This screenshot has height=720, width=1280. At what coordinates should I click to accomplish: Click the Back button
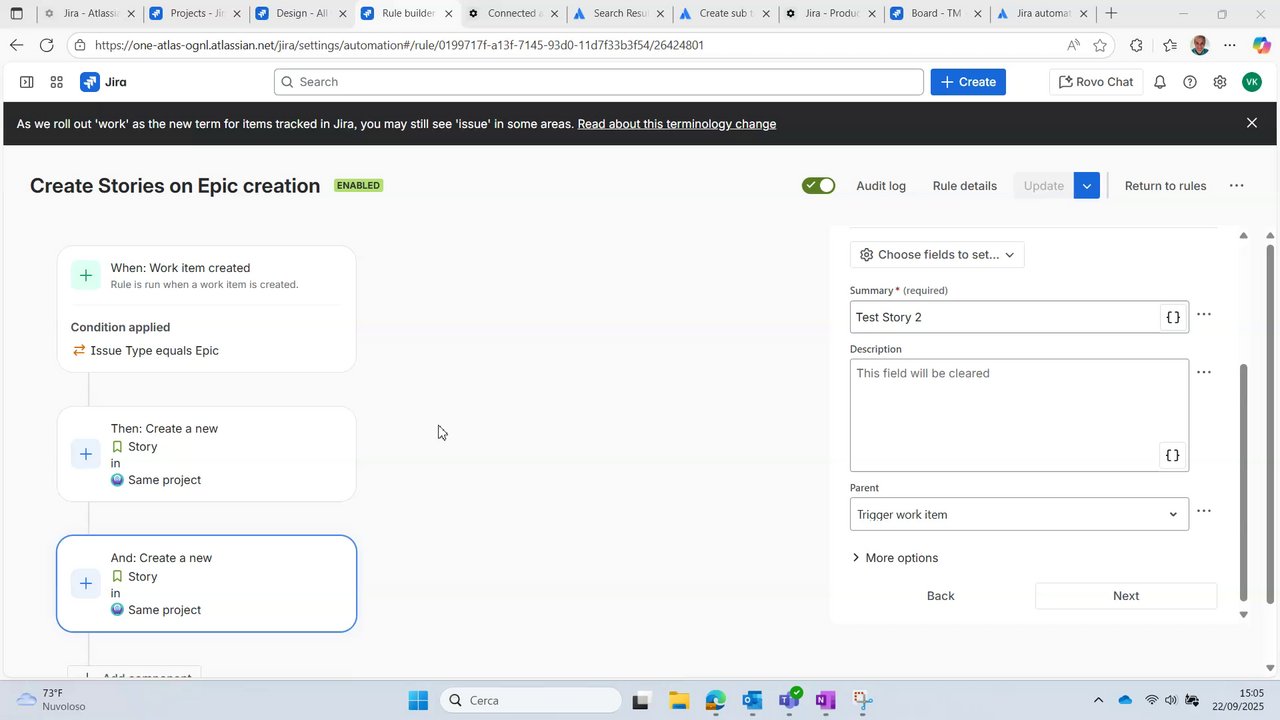(x=940, y=596)
